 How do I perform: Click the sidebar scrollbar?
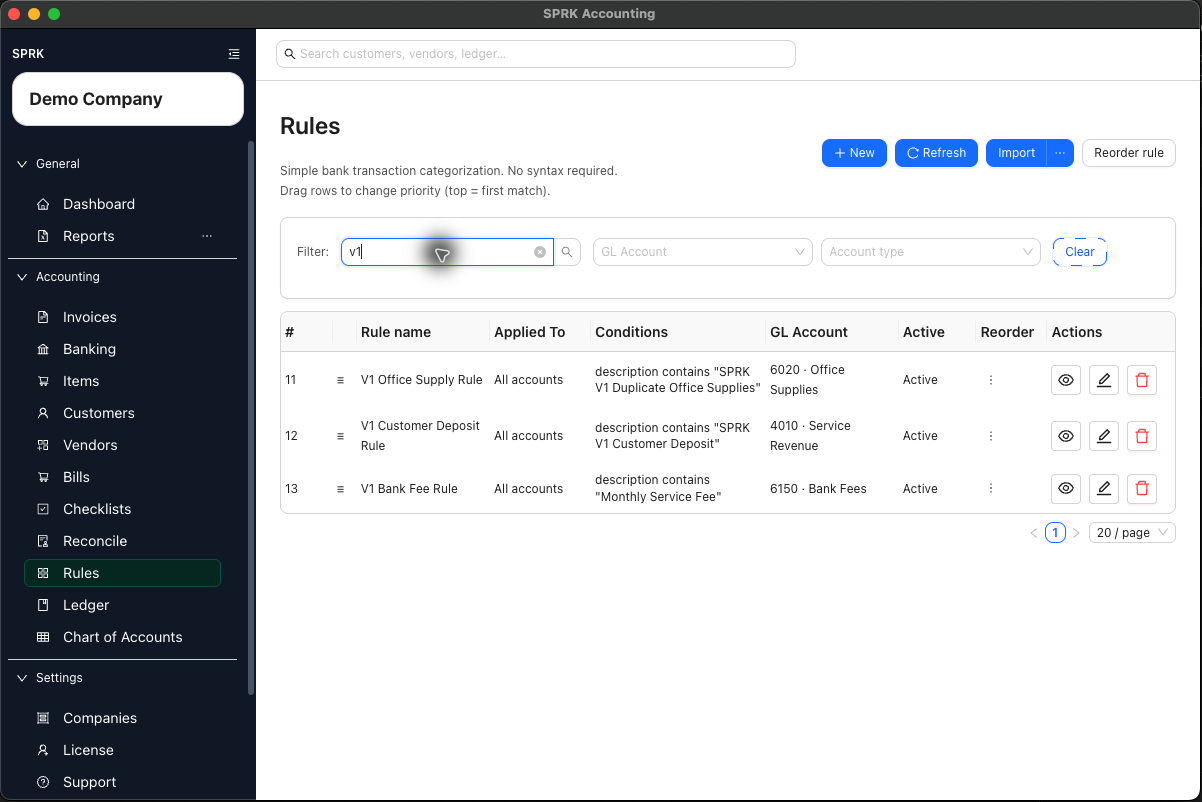[251, 418]
